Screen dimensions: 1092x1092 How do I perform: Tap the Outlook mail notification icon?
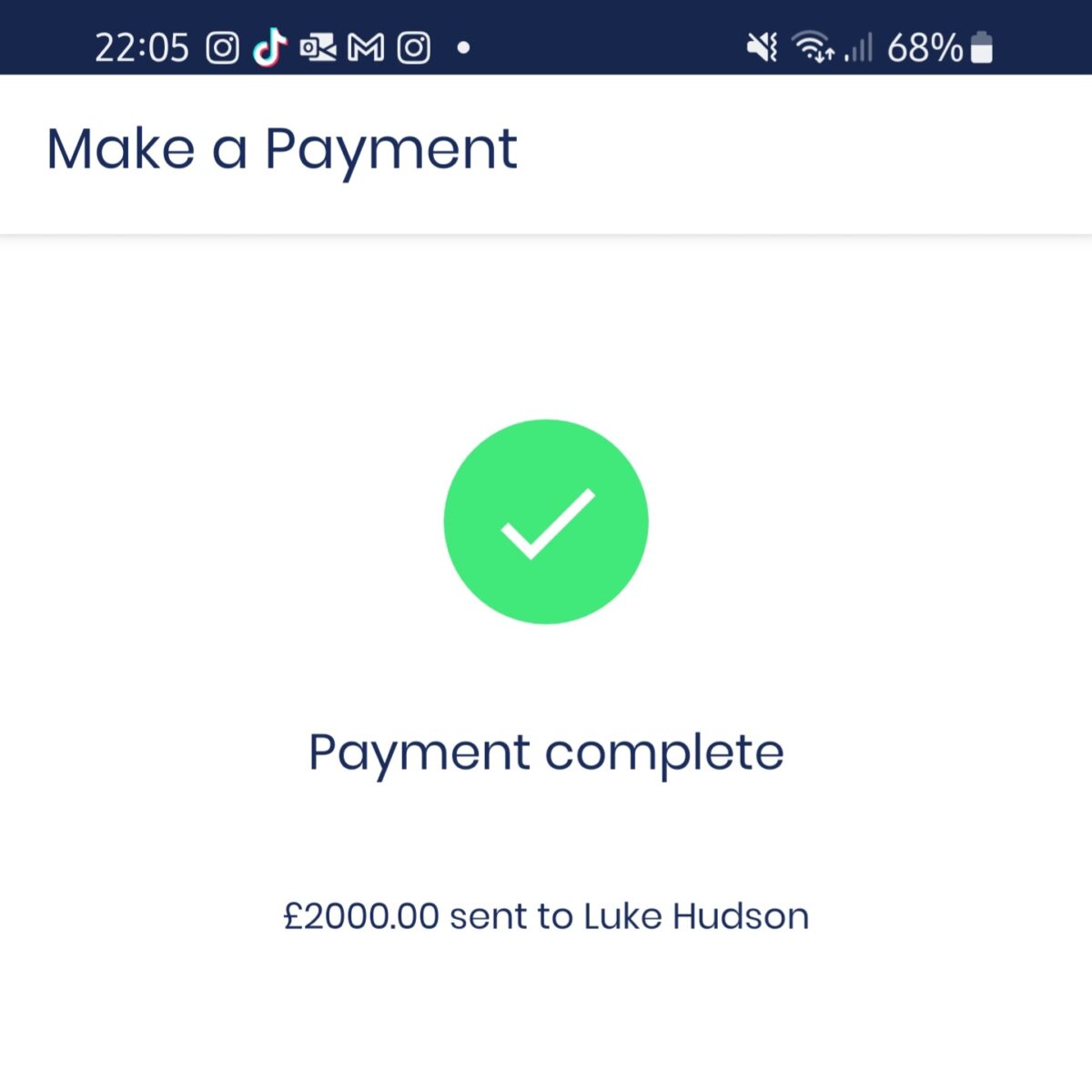point(318,47)
